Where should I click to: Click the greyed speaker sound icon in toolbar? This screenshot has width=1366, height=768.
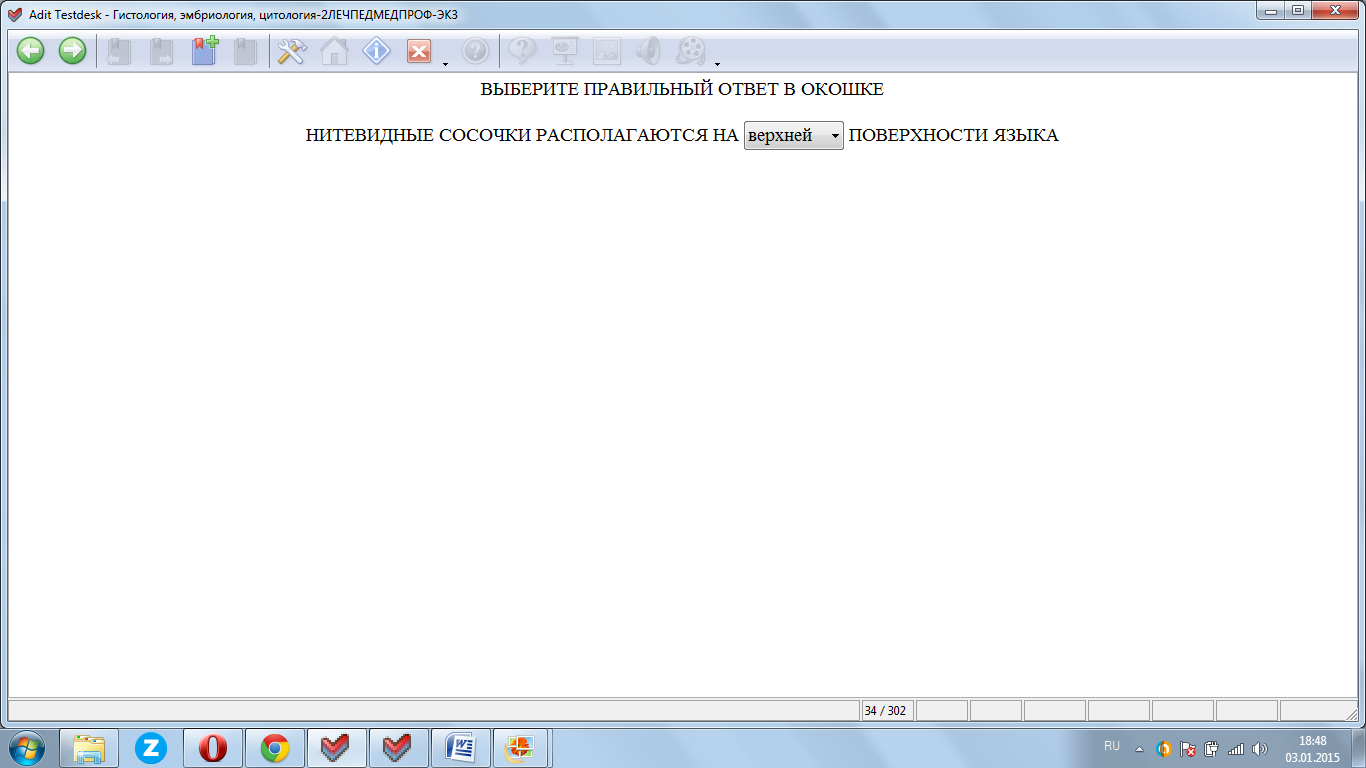(x=649, y=51)
